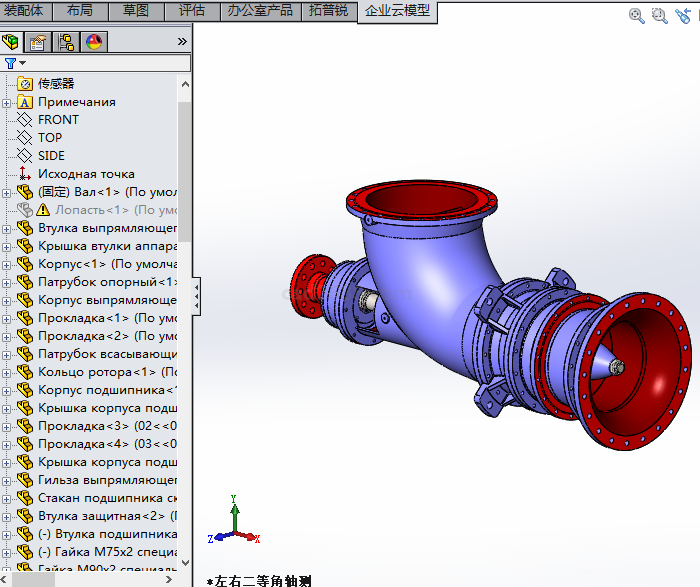Open the FeatureManager design tree tab
The height and width of the screenshot is (587, 700).
(12, 42)
